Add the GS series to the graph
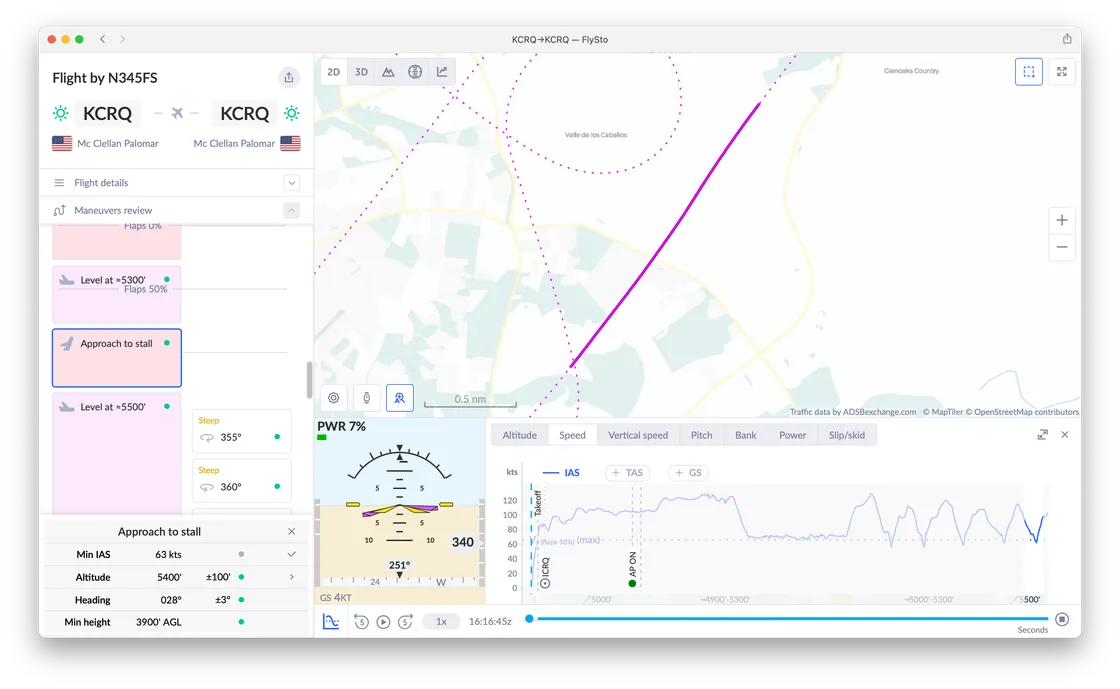The image size is (1120, 689). point(688,473)
